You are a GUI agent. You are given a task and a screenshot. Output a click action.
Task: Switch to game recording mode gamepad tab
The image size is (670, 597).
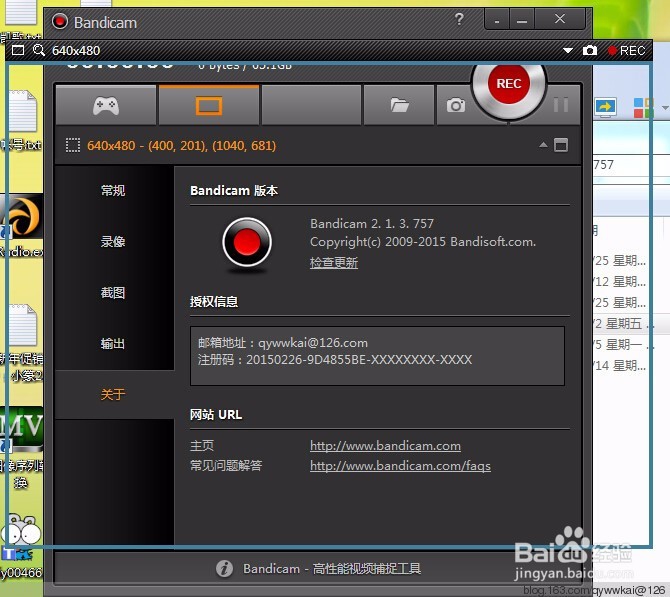[x=106, y=105]
